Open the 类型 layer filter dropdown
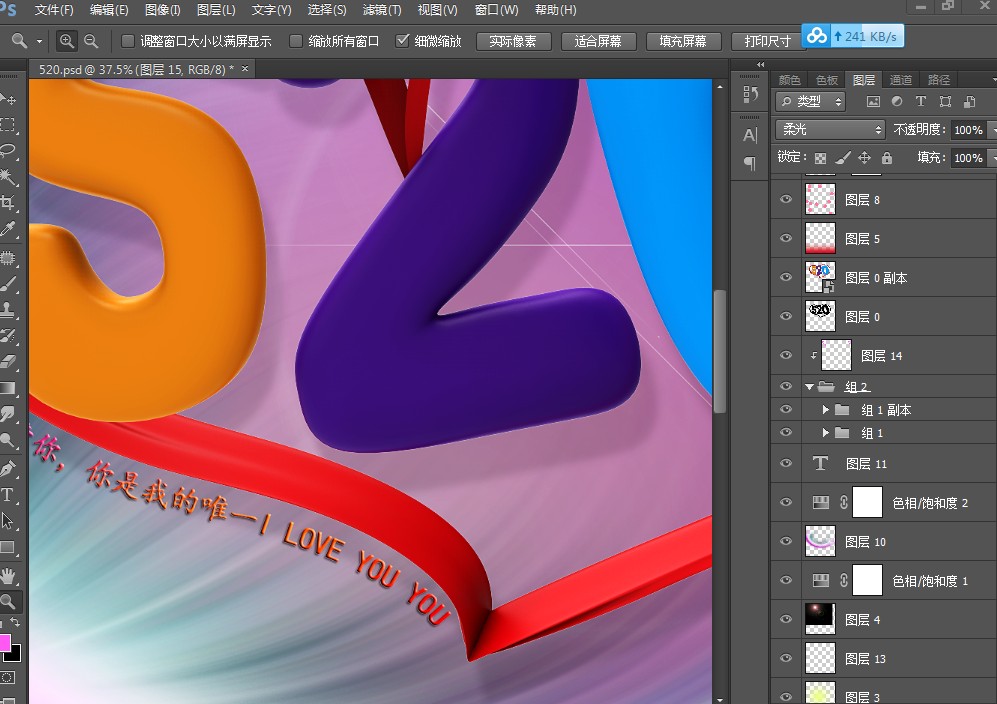Viewport: 997px width, 704px height. (811, 102)
